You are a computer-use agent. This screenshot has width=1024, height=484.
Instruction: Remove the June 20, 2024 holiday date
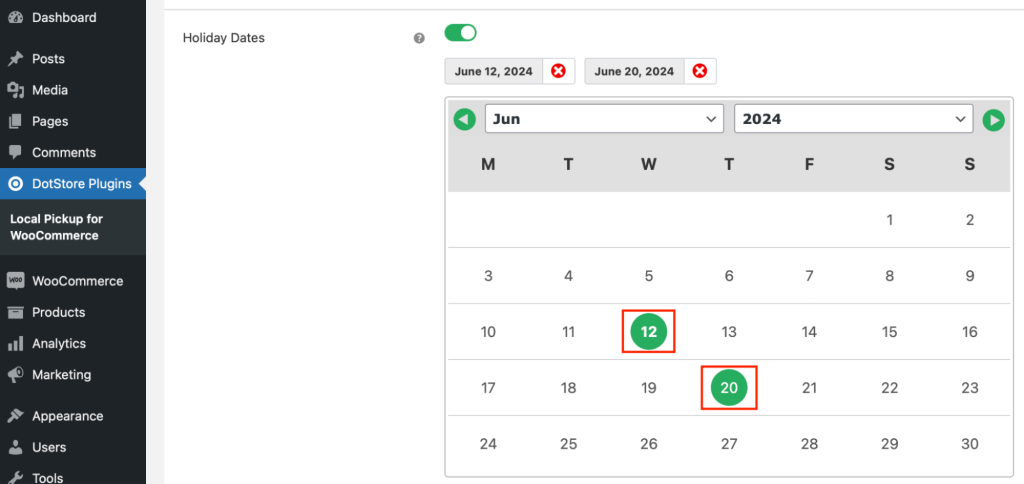(x=699, y=71)
